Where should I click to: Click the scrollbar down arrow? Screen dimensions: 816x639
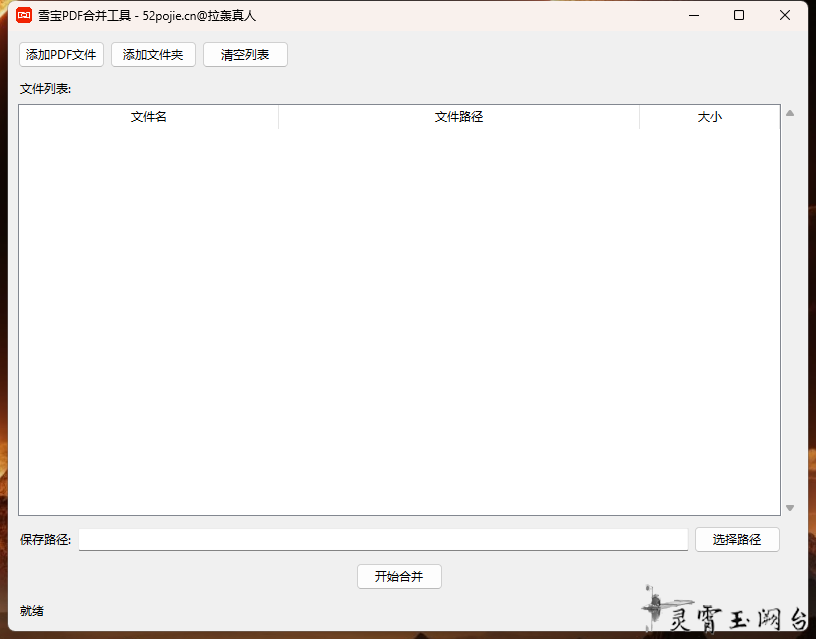790,508
